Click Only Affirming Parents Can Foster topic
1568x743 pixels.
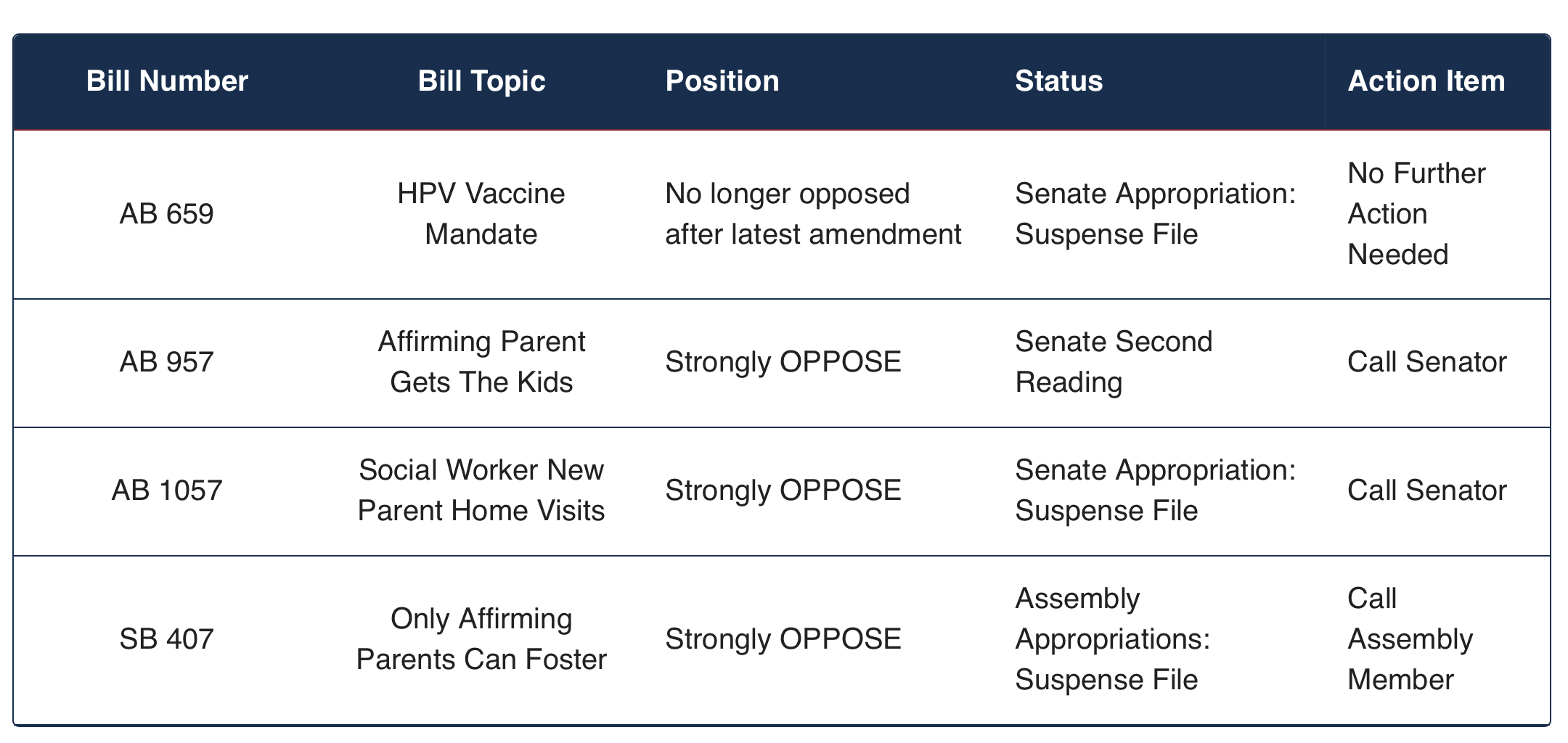481,639
